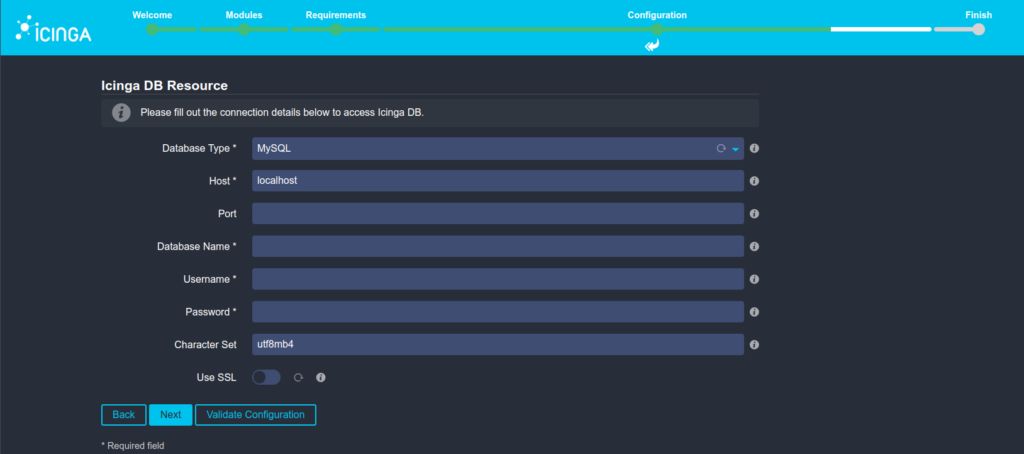This screenshot has width=1024, height=454.
Task: Click the back arrows icon under Configuration
Action: (x=652, y=45)
